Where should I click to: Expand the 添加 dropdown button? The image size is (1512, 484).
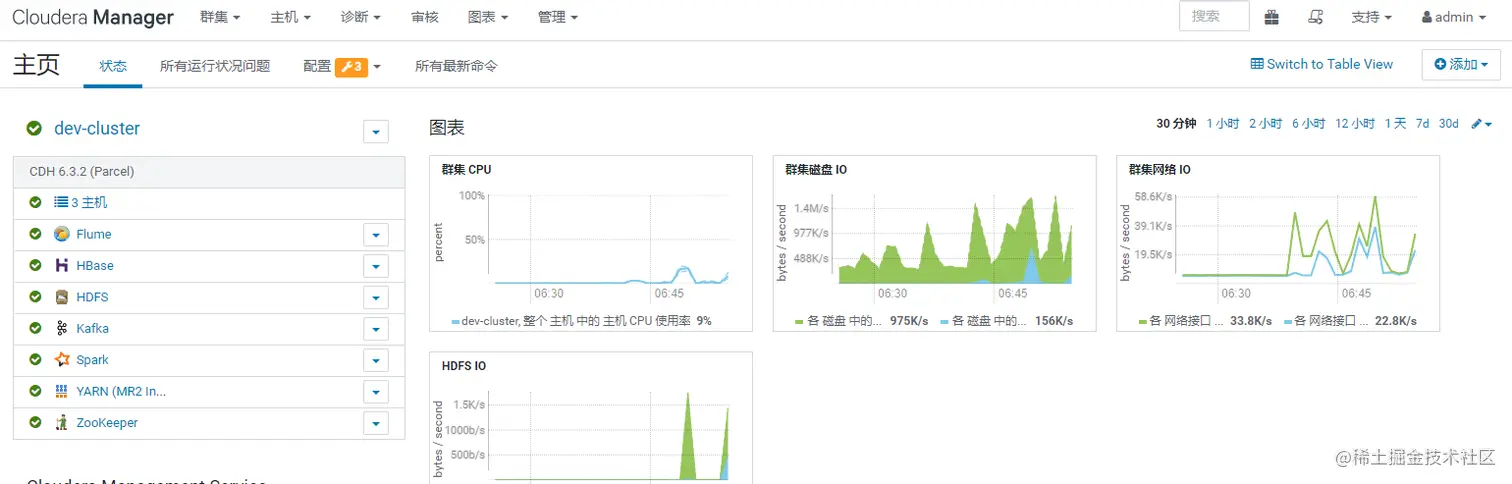coord(1461,64)
